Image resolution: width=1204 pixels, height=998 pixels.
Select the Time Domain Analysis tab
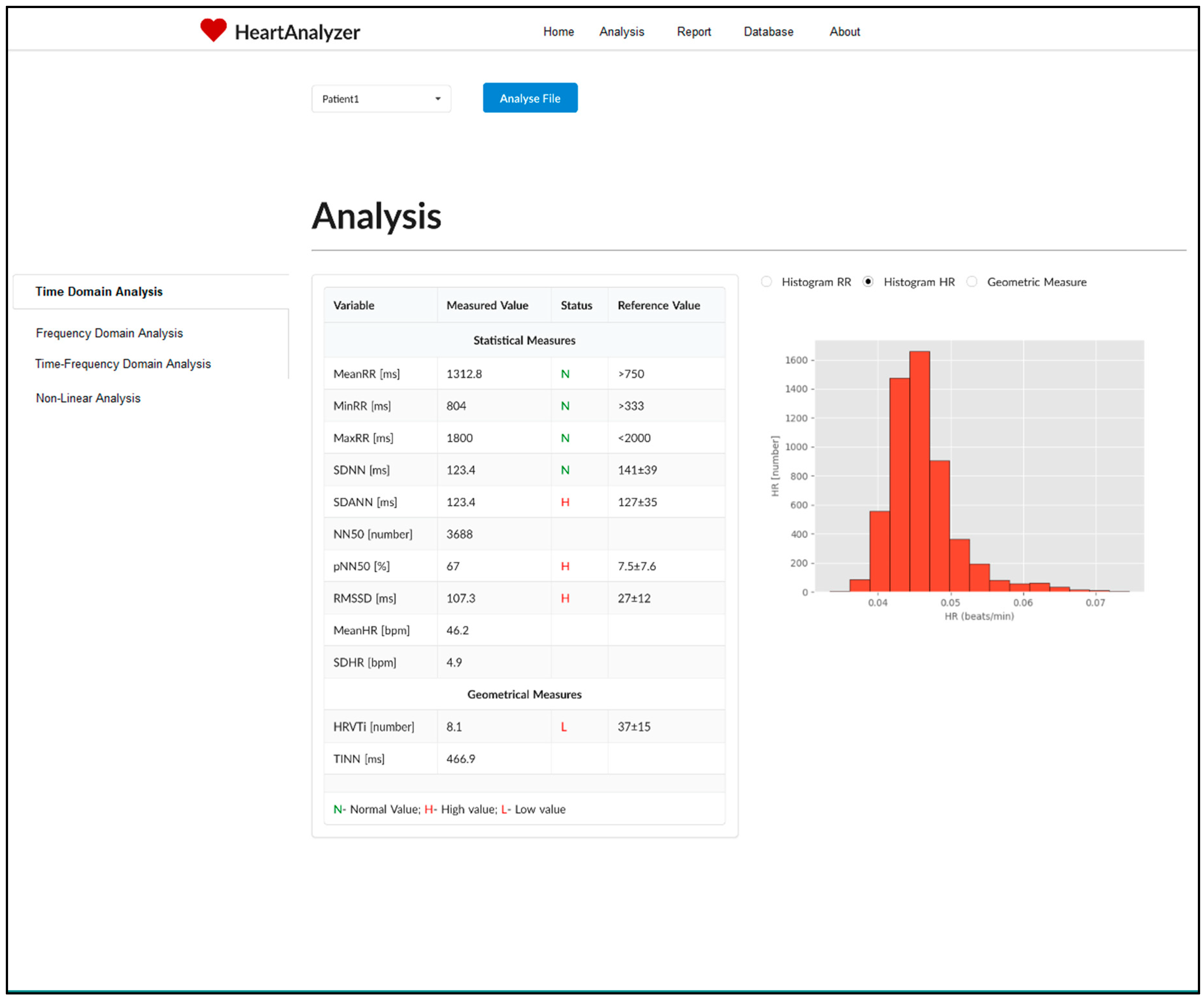[99, 291]
